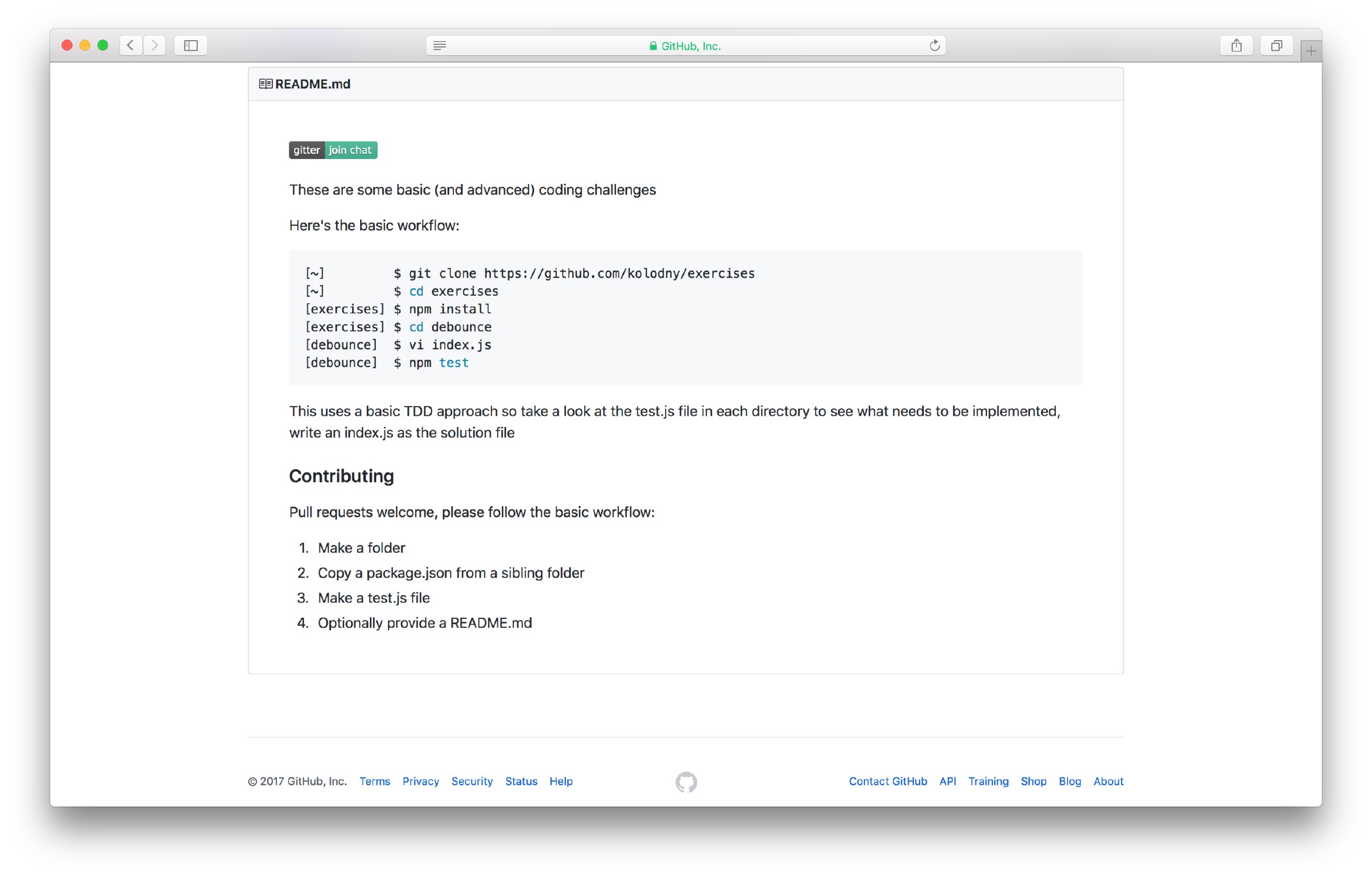
Task: Open the Blog footer link
Action: (1070, 781)
